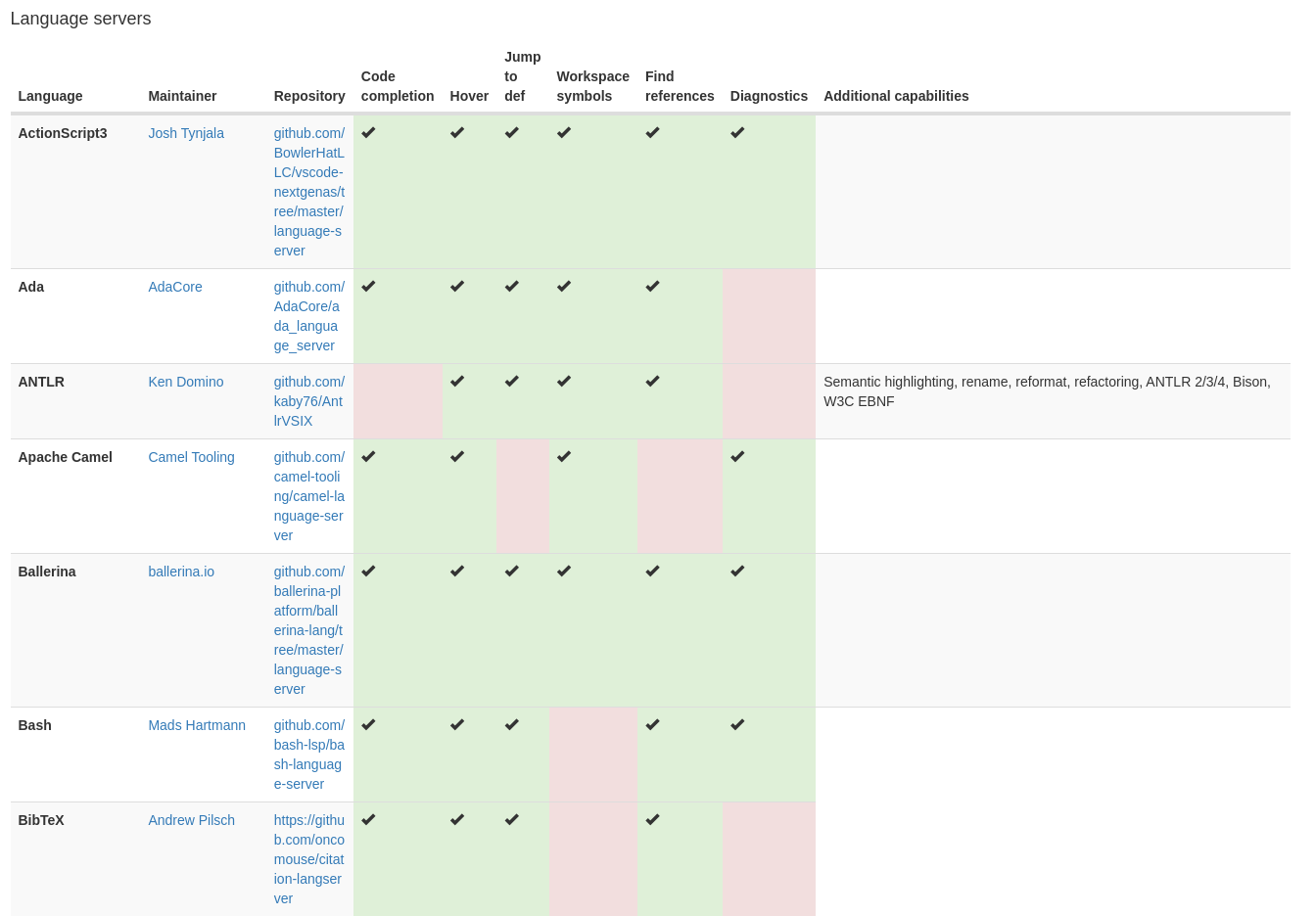This screenshot has width=1316, height=916.
Task: Select the Language servers heading
Action: (80, 19)
